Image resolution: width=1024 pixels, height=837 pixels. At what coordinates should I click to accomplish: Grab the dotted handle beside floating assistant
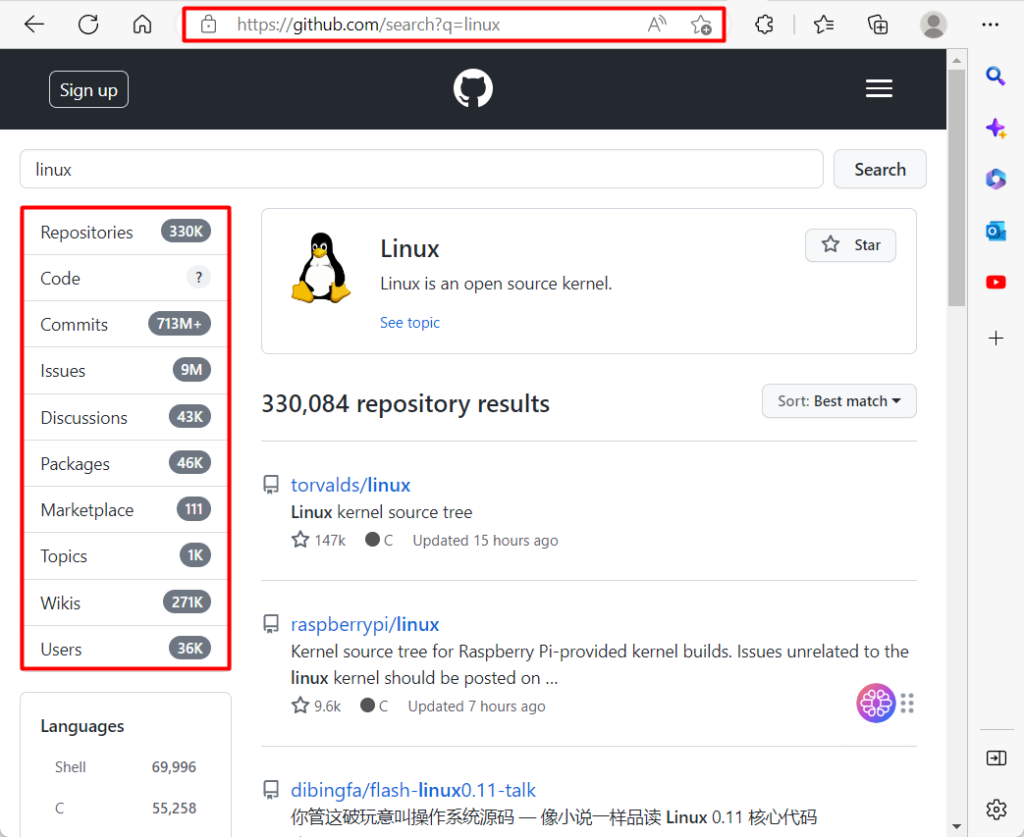(907, 703)
